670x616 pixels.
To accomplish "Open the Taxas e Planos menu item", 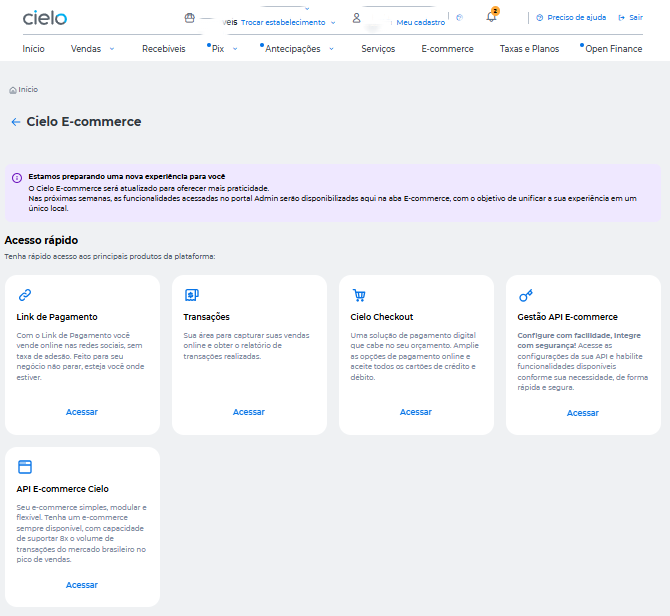I will pyautogui.click(x=529, y=49).
